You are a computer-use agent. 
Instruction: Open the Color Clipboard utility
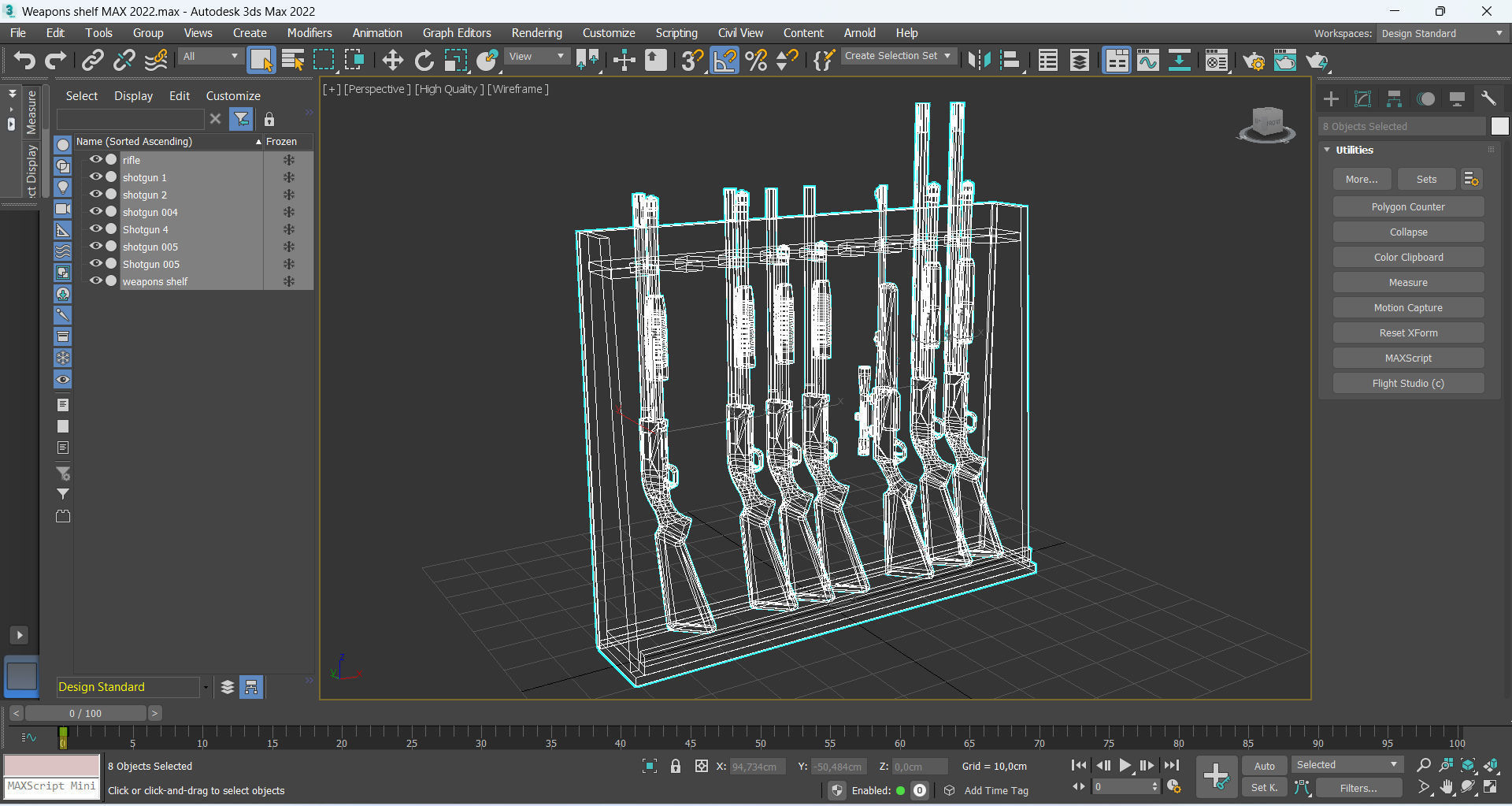(x=1408, y=258)
